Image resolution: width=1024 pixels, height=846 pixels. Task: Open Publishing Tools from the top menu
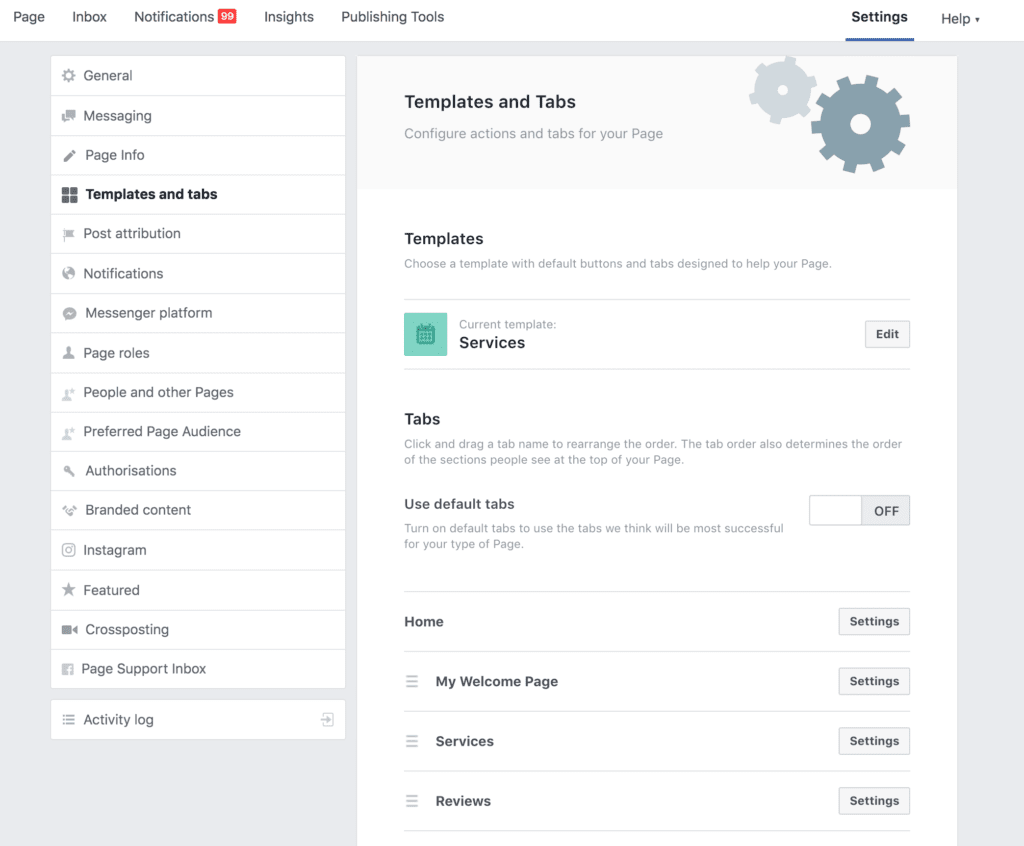(392, 17)
